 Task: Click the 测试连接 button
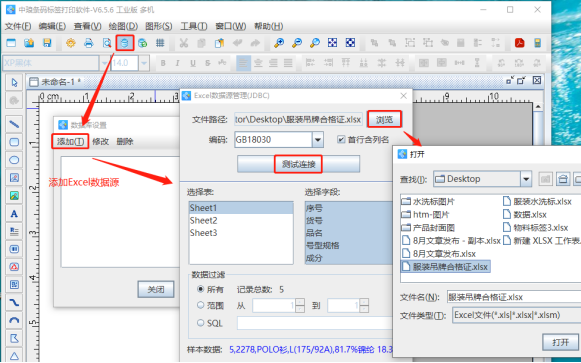coord(298,164)
